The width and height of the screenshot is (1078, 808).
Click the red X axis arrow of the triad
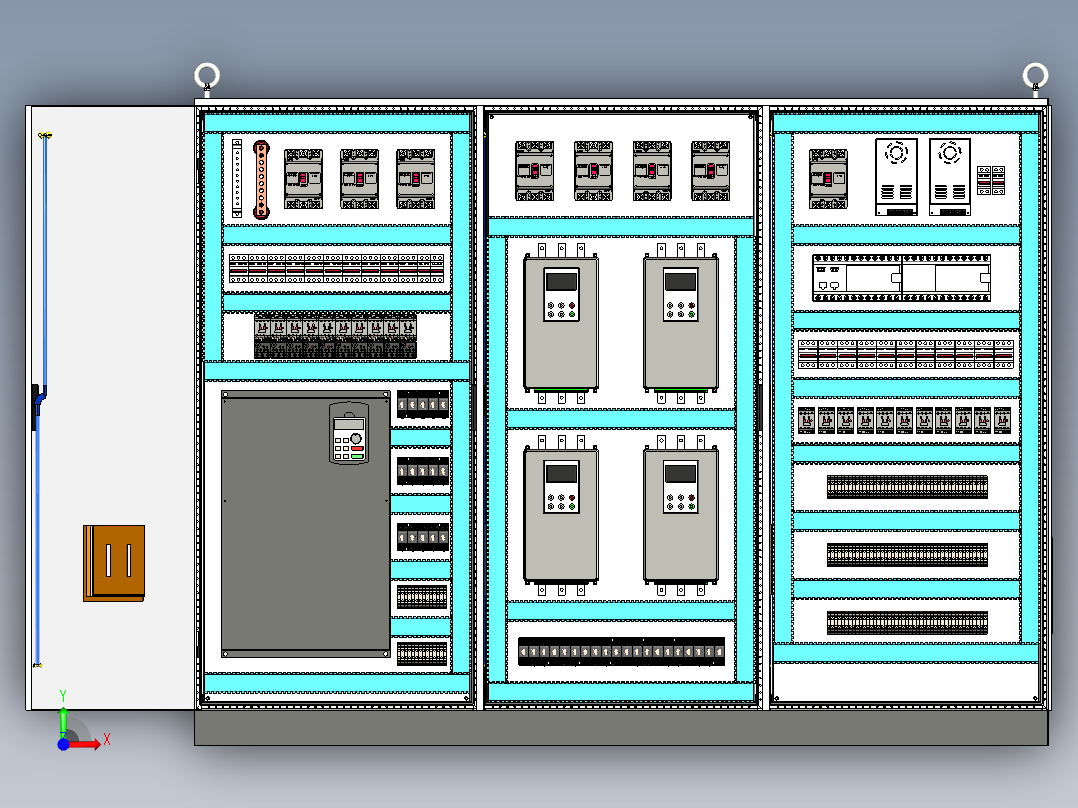tap(86, 743)
